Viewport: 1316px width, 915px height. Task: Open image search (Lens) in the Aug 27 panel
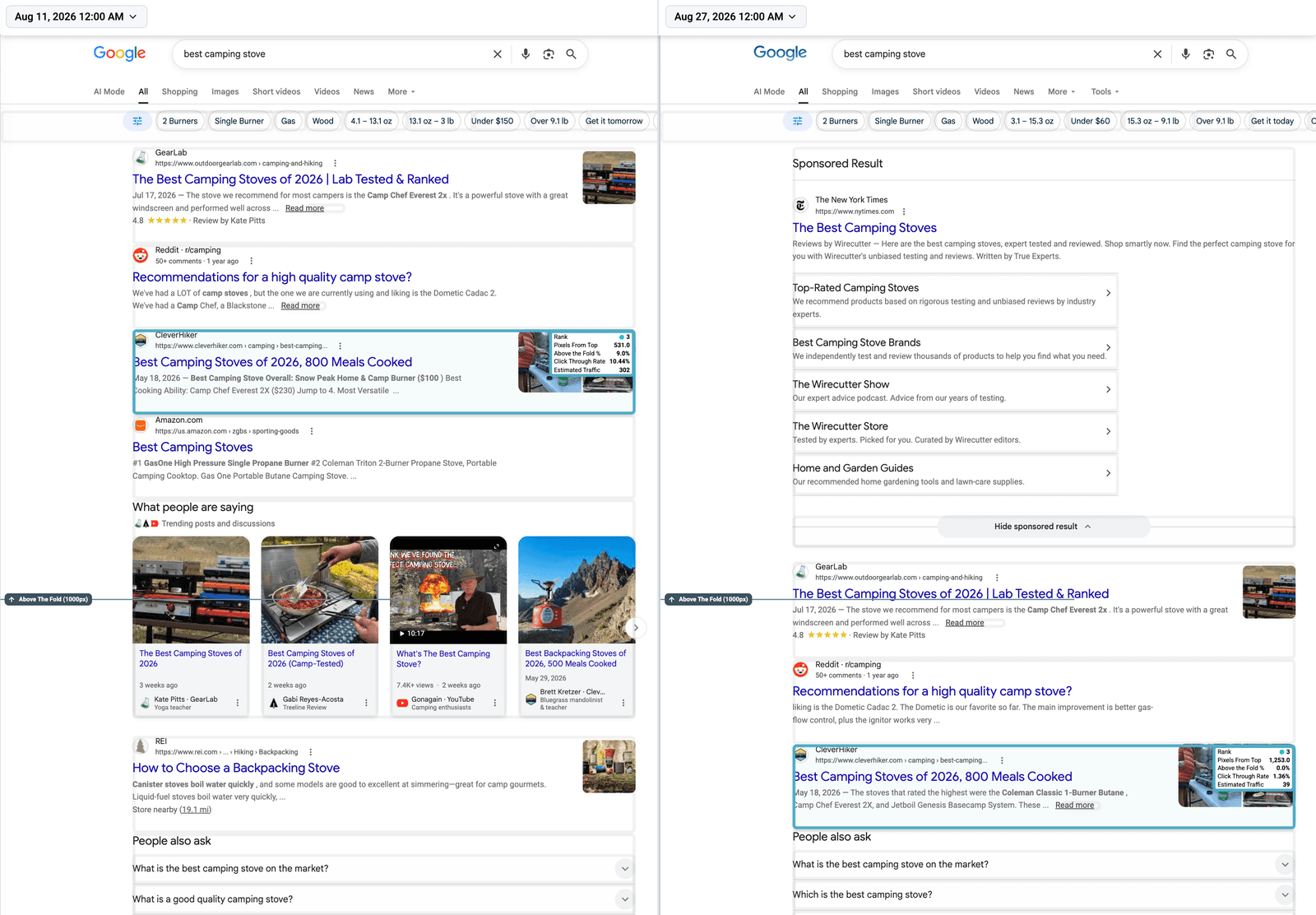(1208, 54)
